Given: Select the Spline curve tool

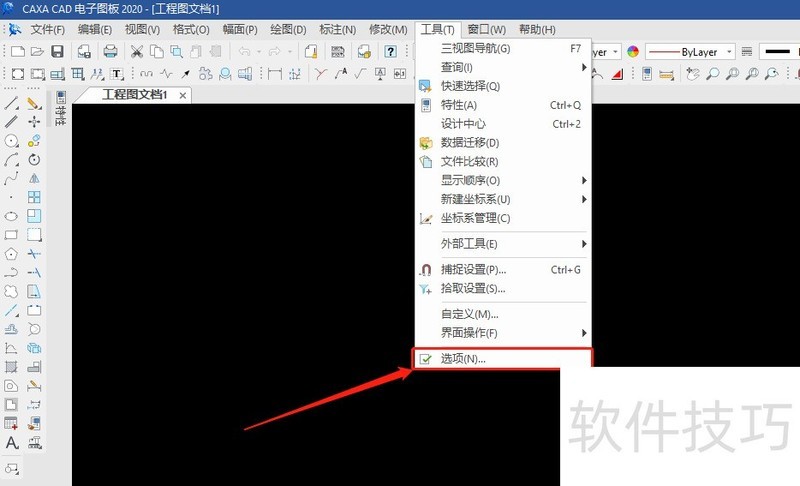Looking at the screenshot, I should pyautogui.click(x=11, y=178).
